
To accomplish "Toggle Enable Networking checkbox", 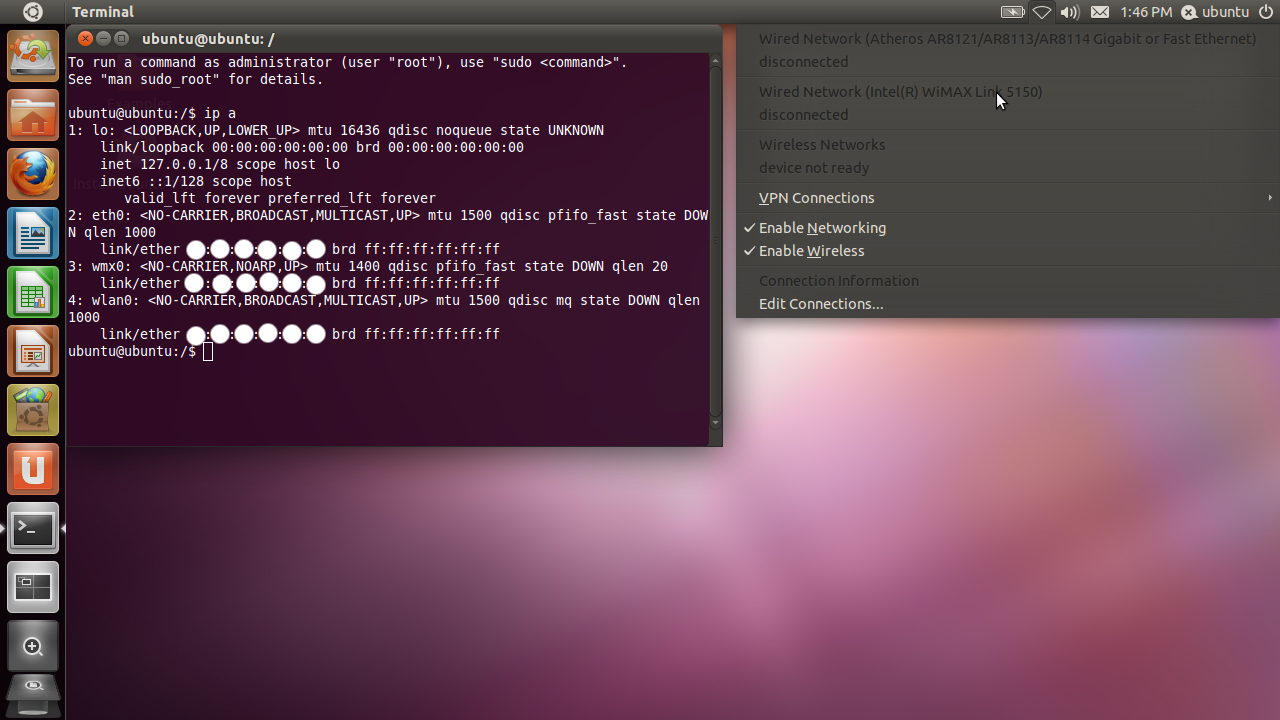I will [x=822, y=228].
